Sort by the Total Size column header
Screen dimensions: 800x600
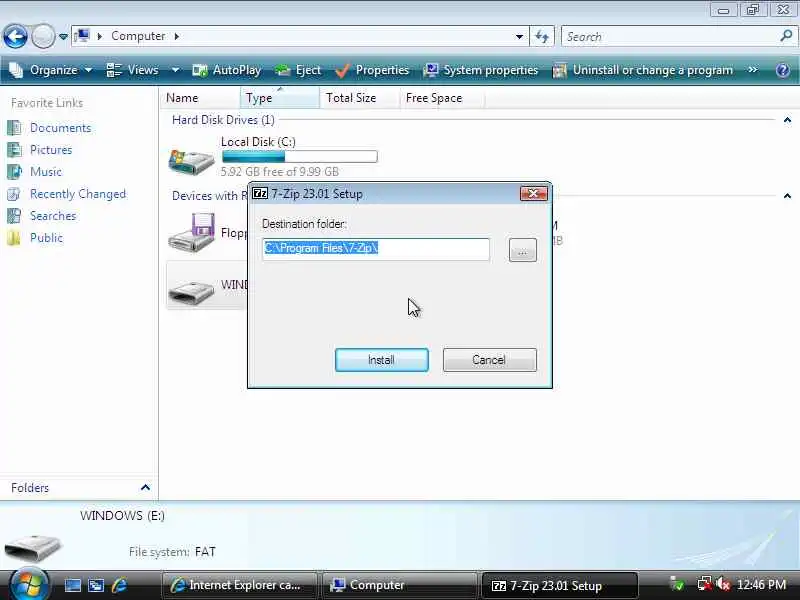[x=359, y=98]
